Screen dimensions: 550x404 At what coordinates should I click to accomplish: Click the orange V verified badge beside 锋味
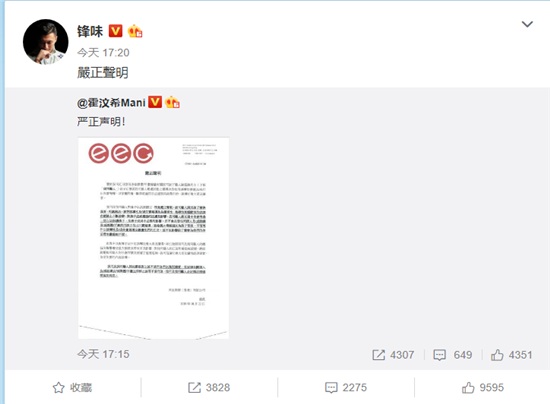click(115, 31)
